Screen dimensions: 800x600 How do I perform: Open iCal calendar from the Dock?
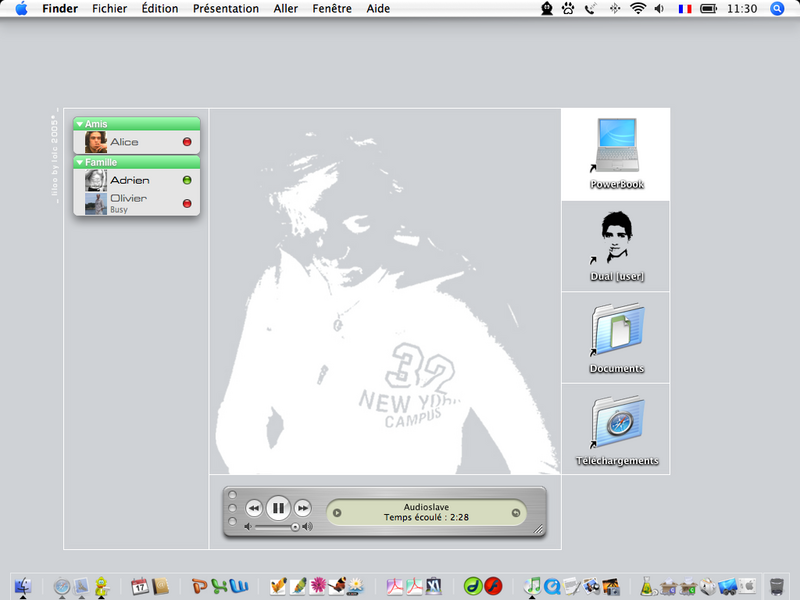(x=140, y=586)
